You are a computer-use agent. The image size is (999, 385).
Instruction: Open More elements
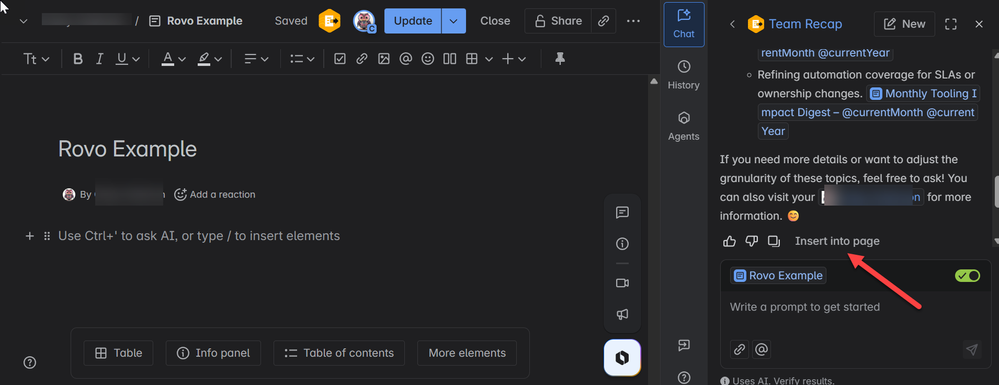(467, 353)
